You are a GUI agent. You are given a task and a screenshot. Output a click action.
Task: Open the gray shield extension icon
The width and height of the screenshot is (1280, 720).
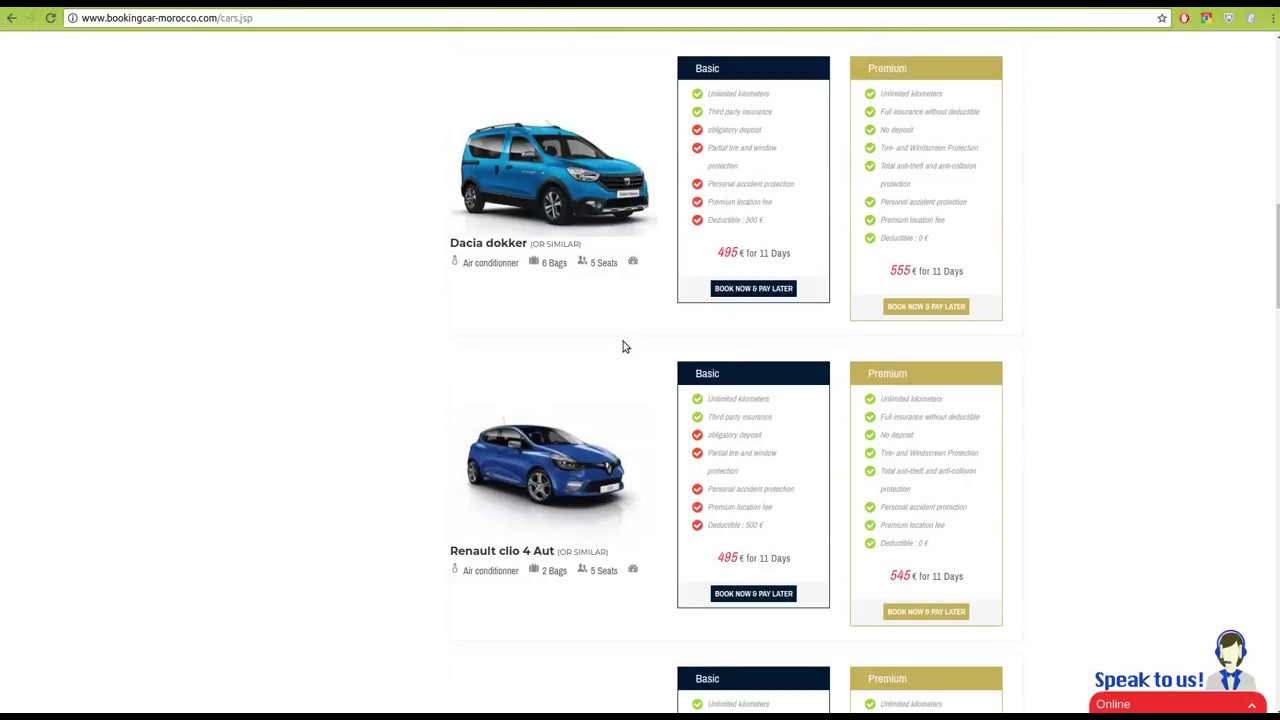pyautogui.click(x=1229, y=18)
